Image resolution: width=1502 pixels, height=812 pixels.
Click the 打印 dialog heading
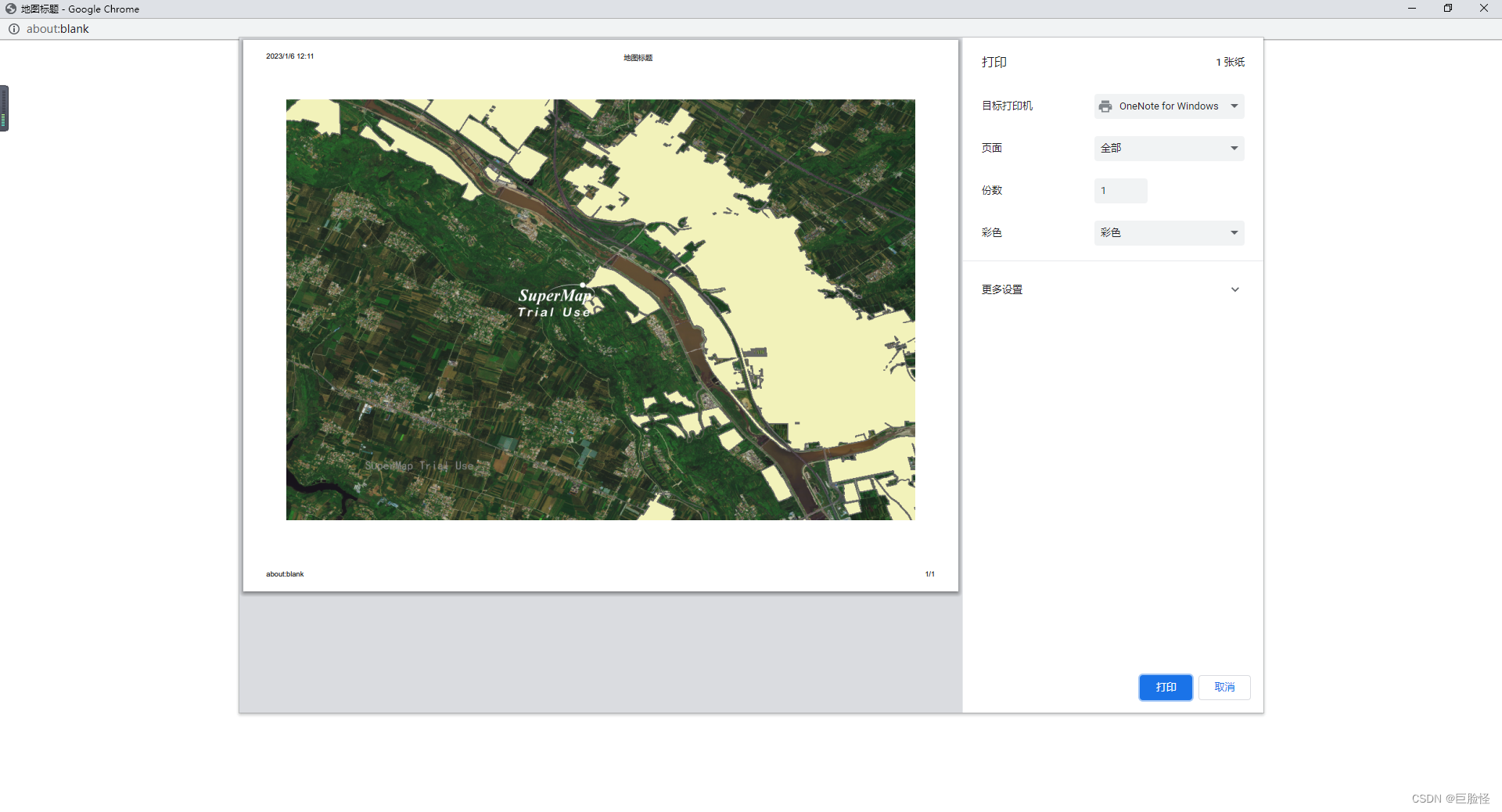click(994, 62)
